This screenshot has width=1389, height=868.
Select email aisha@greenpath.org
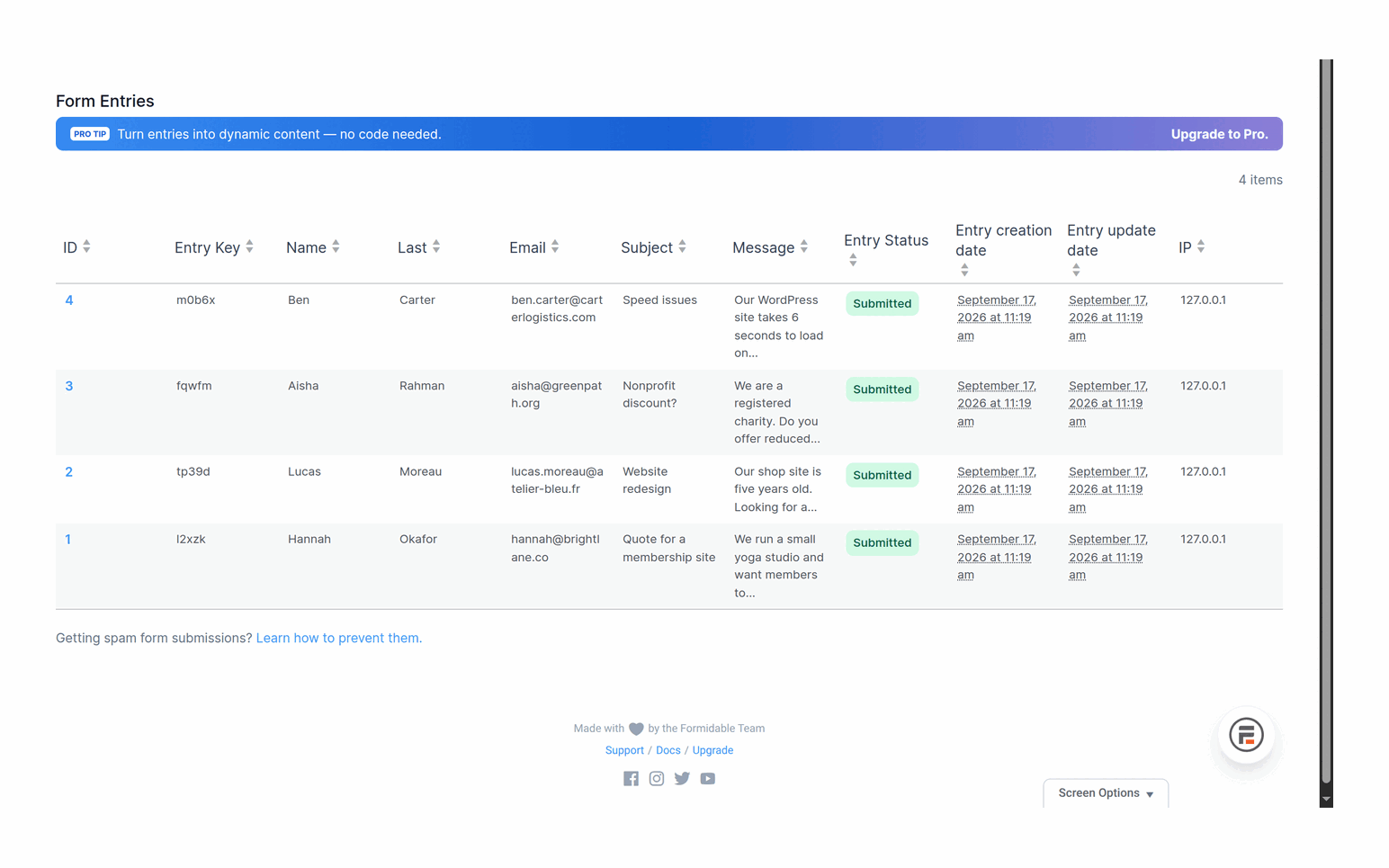pyautogui.click(x=556, y=394)
